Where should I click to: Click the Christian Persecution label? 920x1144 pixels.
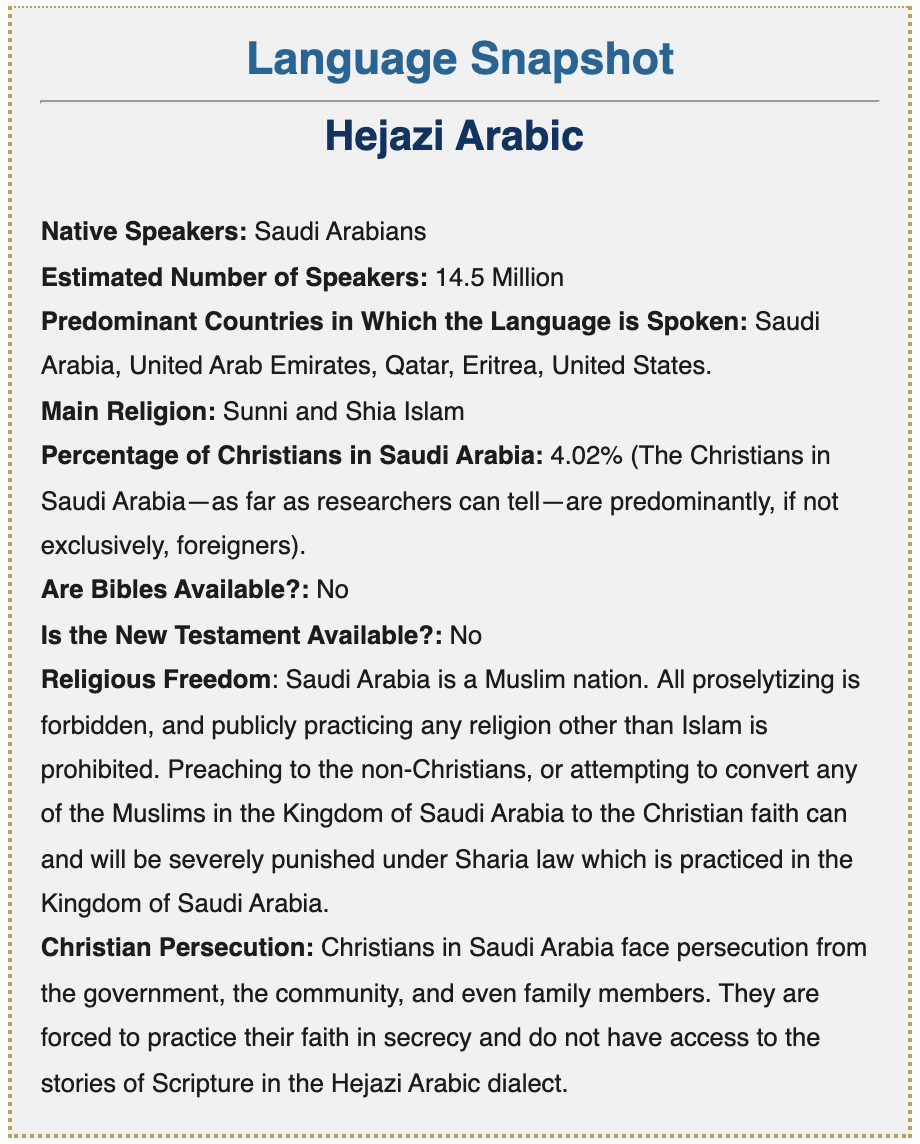pos(177,948)
